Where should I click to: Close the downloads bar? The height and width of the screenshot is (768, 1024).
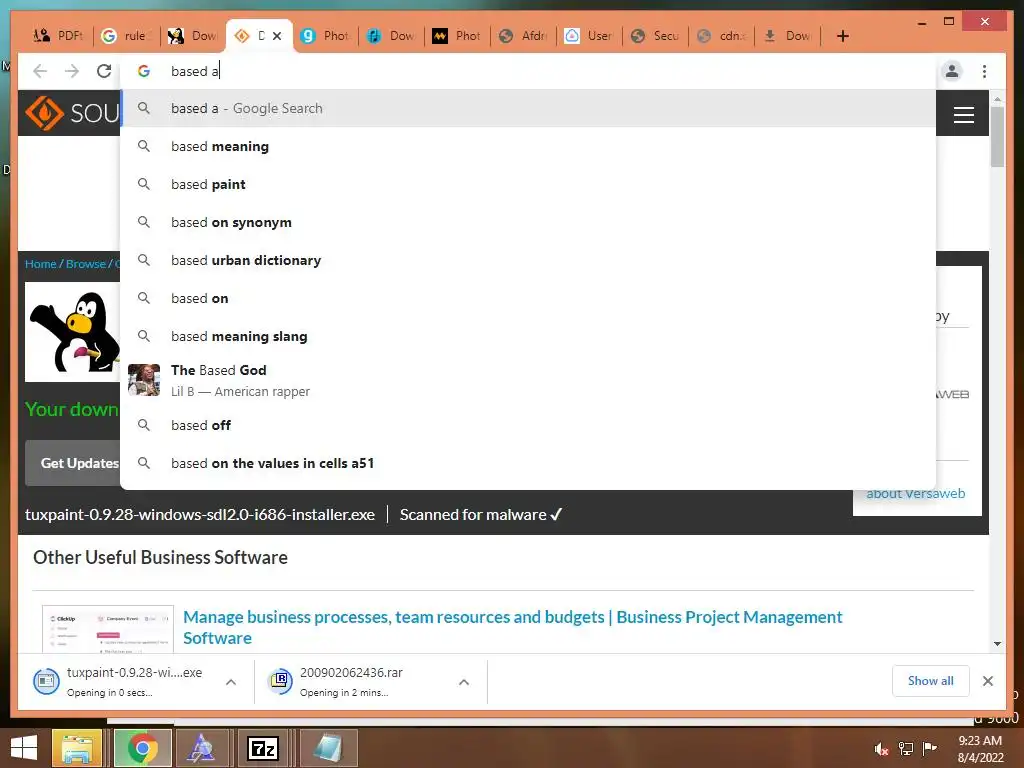pyautogui.click(x=987, y=681)
